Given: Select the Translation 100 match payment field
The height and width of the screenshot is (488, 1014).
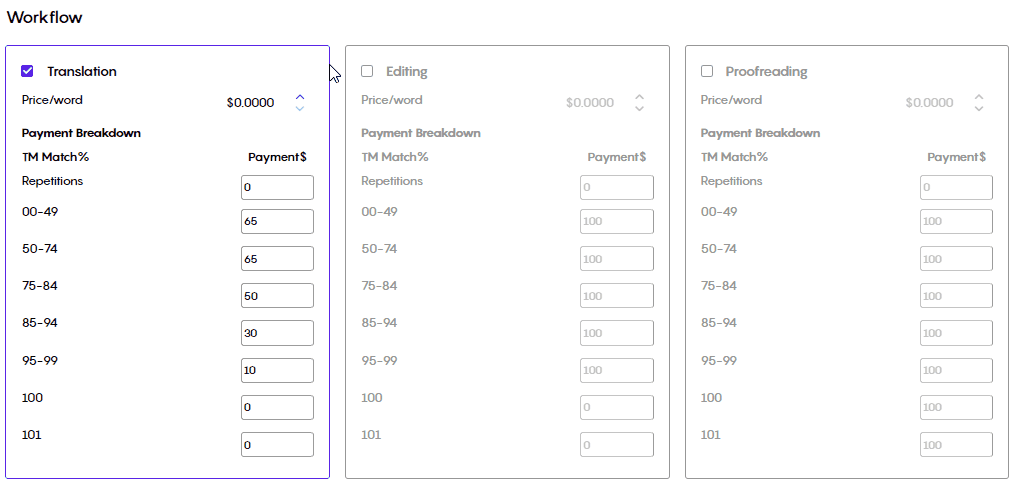Looking at the screenshot, I should point(277,407).
